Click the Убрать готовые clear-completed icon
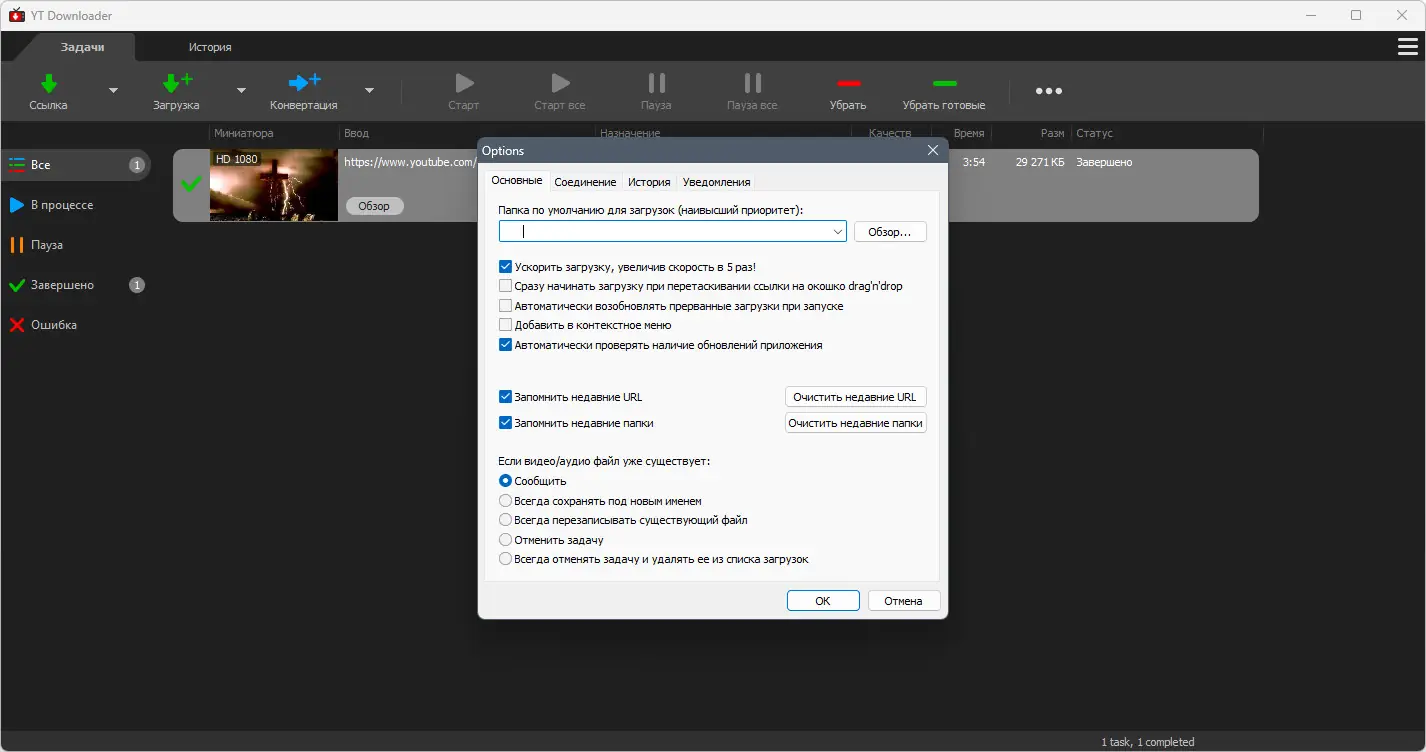 [x=942, y=90]
